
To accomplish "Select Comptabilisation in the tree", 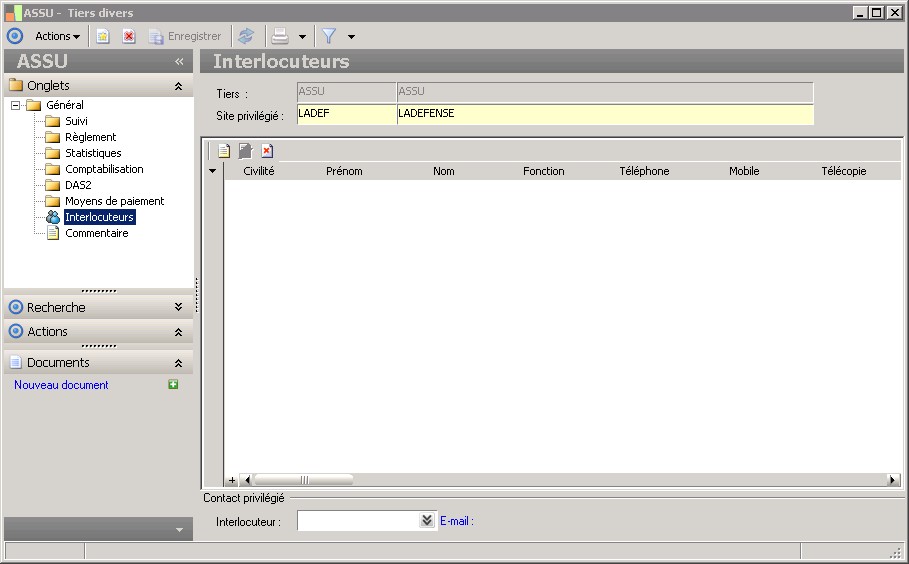I will click(x=104, y=169).
